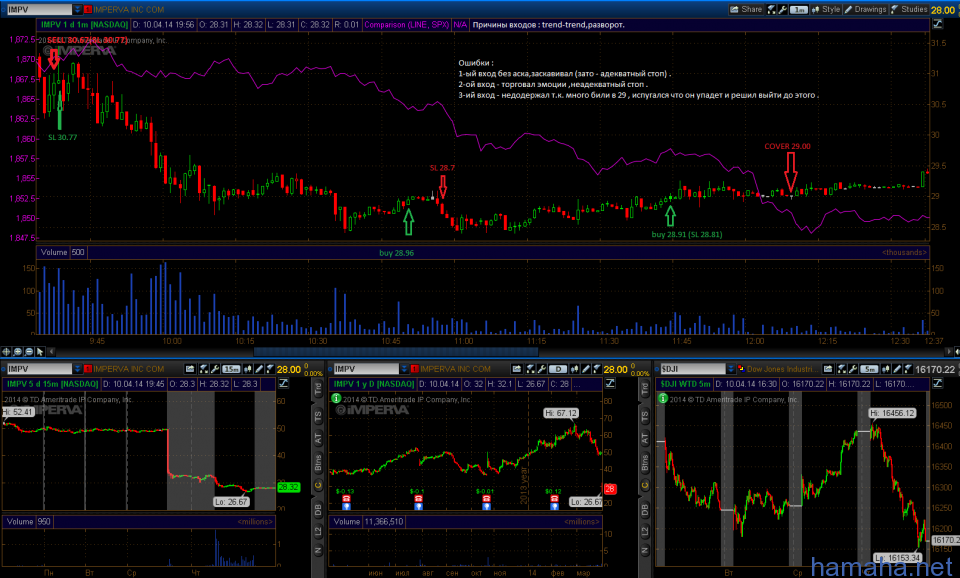
Task: Change the 1m timeframe in top toolbar
Action: 798,8
